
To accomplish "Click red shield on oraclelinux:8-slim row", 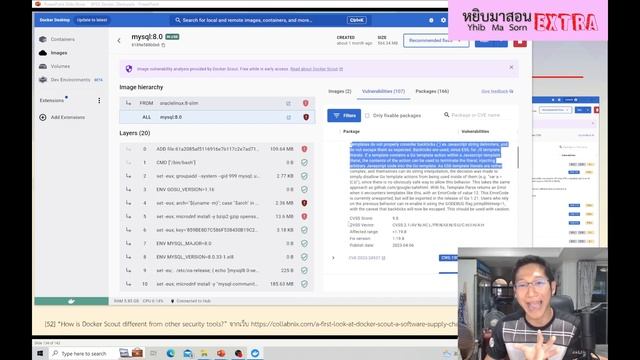I will tap(305, 103).
